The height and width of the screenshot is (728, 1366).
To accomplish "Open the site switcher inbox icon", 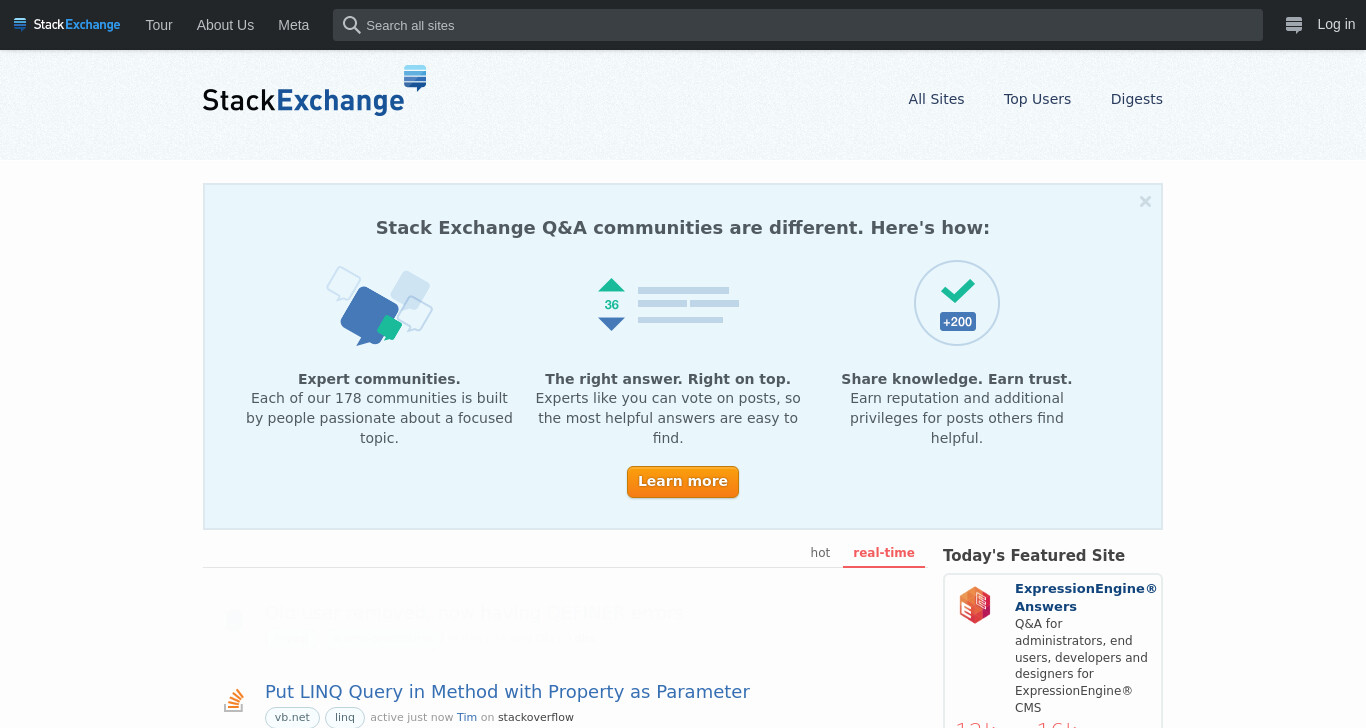I will pyautogui.click(x=1294, y=25).
